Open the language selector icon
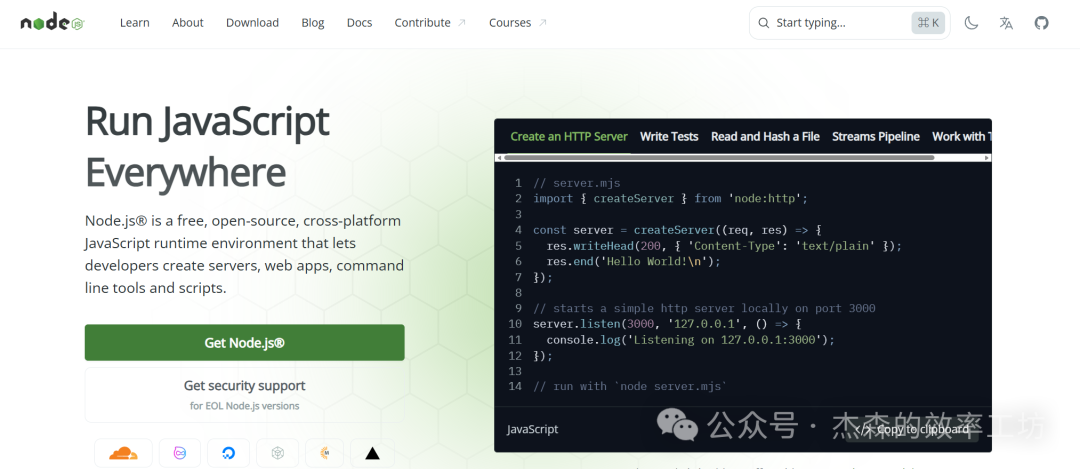Screen dimensions: 1080x469 pos(1006,23)
